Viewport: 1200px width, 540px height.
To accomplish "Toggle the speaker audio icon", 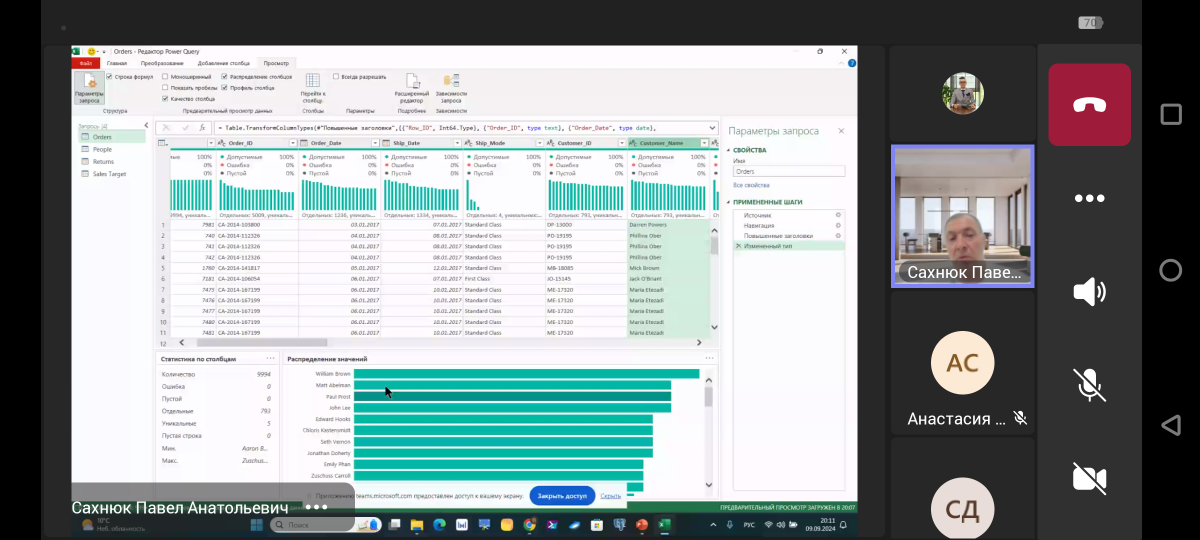I will tap(1089, 292).
